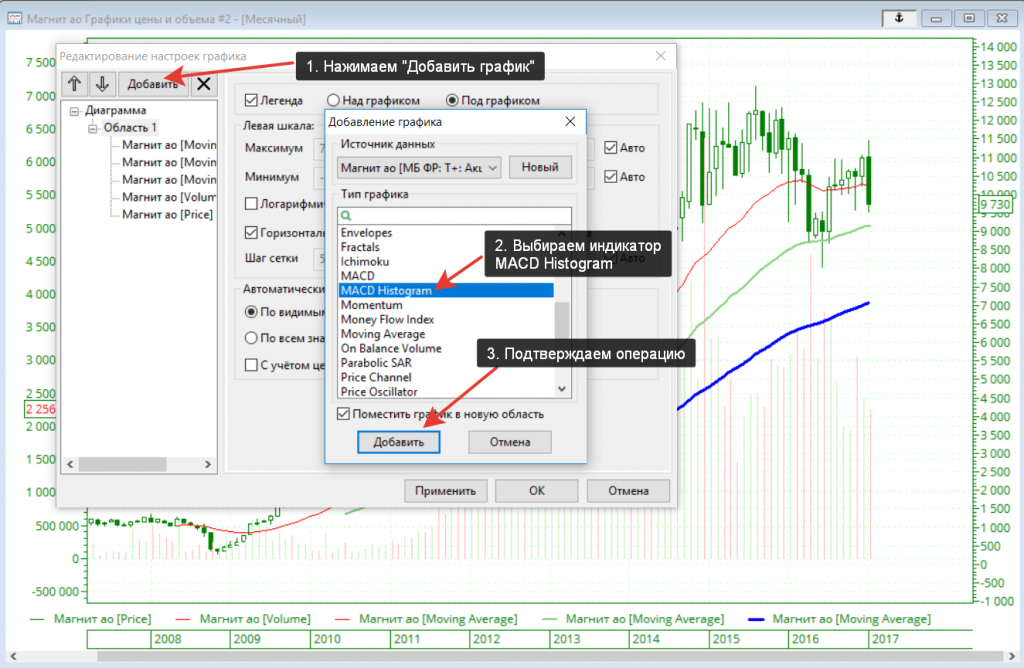Click the delete X button in toolbar
1024x668 pixels.
click(x=203, y=84)
